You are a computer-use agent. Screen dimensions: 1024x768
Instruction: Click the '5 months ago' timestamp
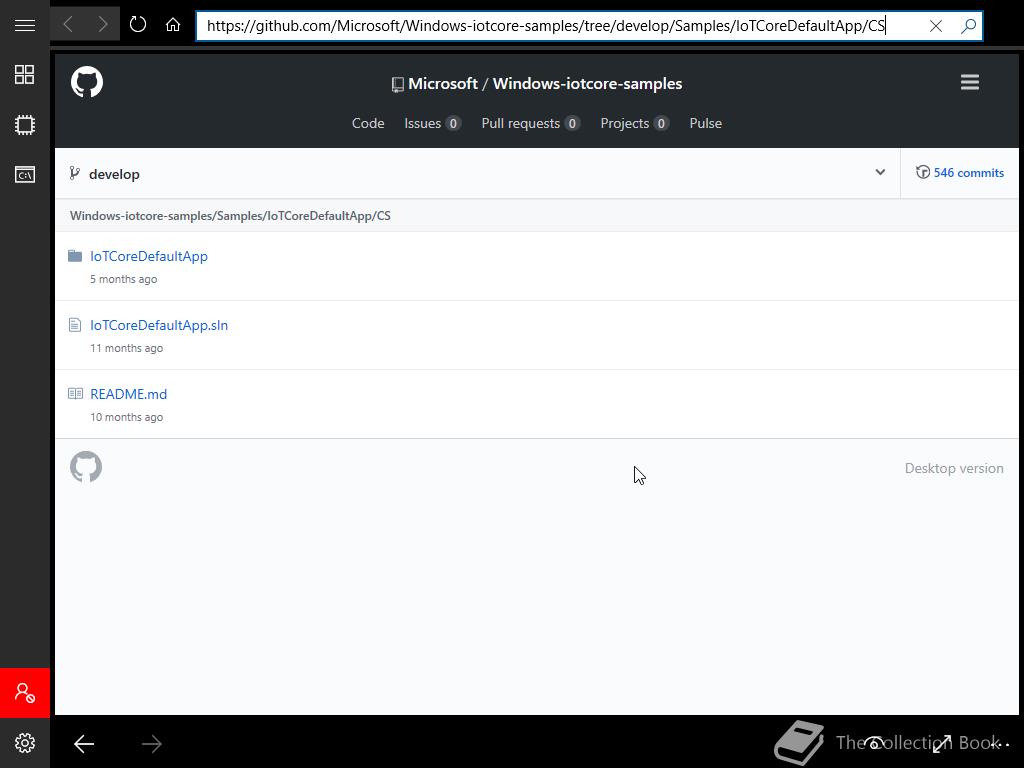click(123, 279)
